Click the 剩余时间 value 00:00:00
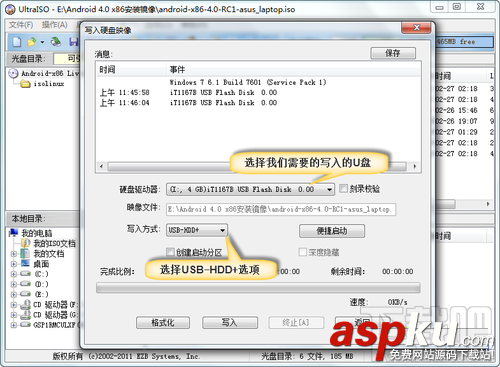 [x=397, y=271]
